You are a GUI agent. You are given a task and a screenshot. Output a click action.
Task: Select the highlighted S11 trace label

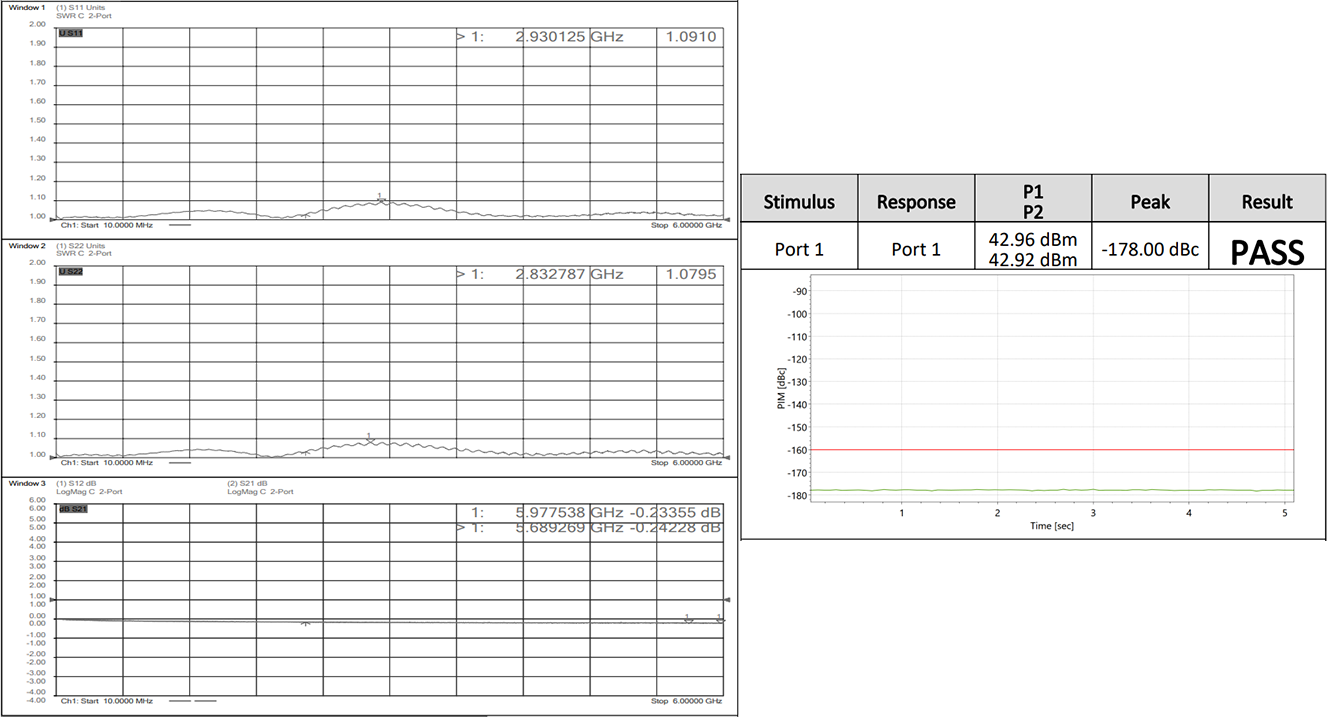coord(70,34)
